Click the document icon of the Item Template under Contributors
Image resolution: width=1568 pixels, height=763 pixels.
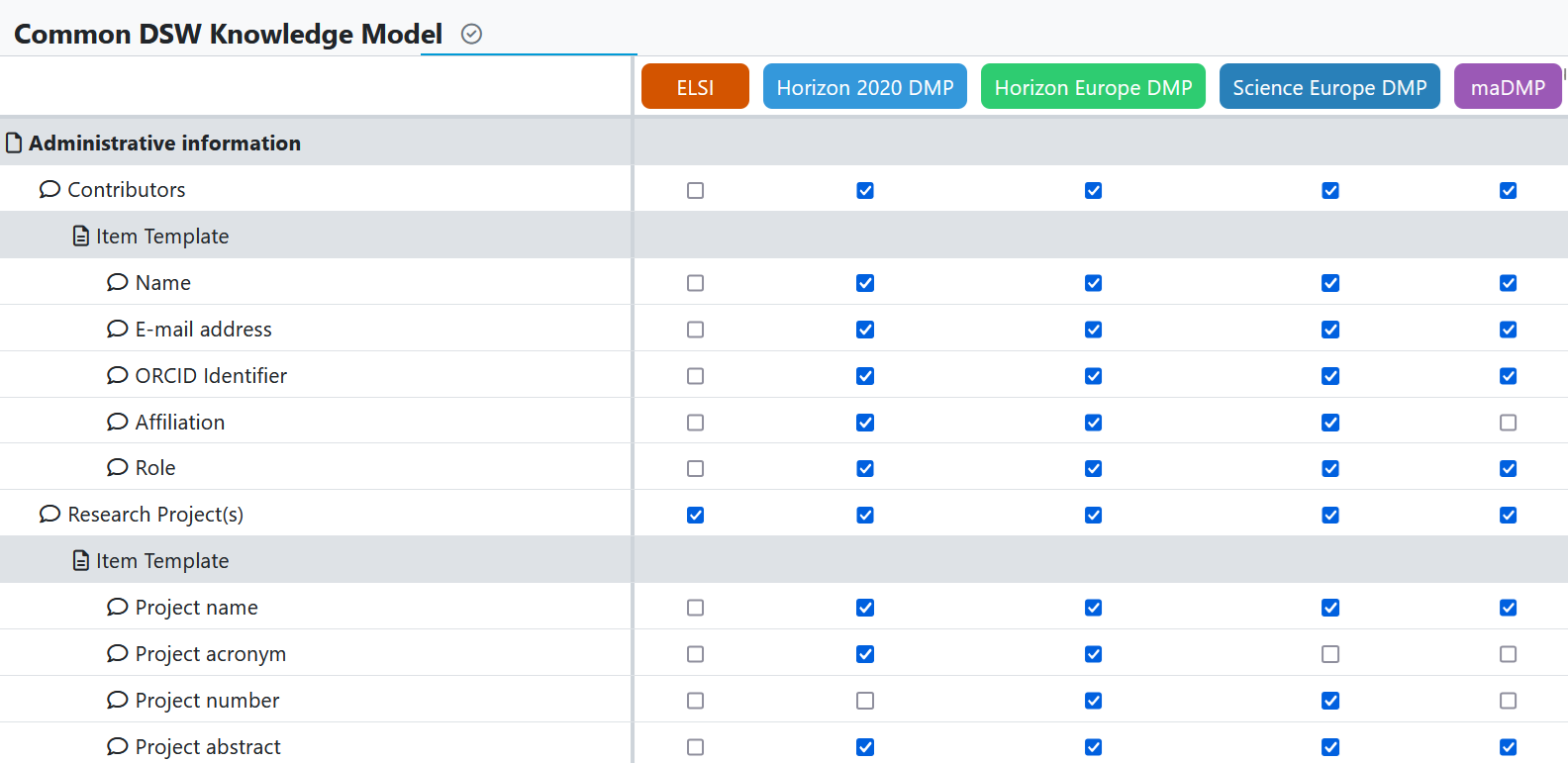coord(81,236)
